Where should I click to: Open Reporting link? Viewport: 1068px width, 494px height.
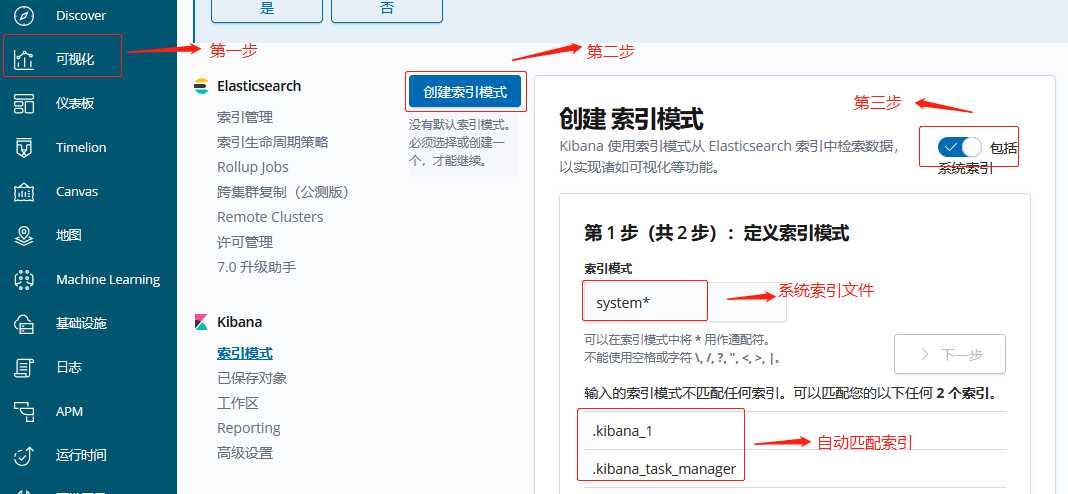pyautogui.click(x=249, y=428)
